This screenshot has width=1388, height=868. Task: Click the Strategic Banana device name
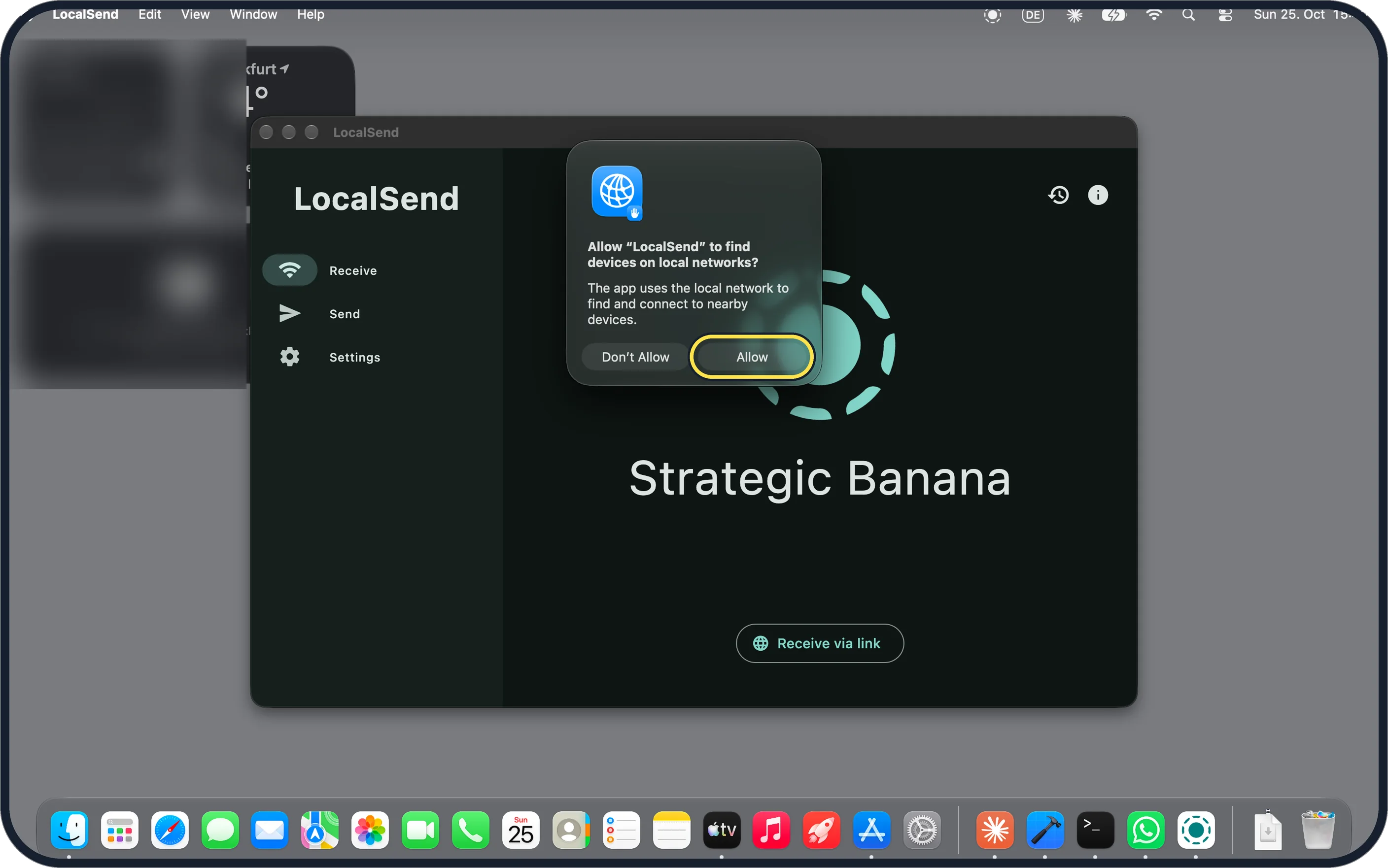pyautogui.click(x=820, y=478)
